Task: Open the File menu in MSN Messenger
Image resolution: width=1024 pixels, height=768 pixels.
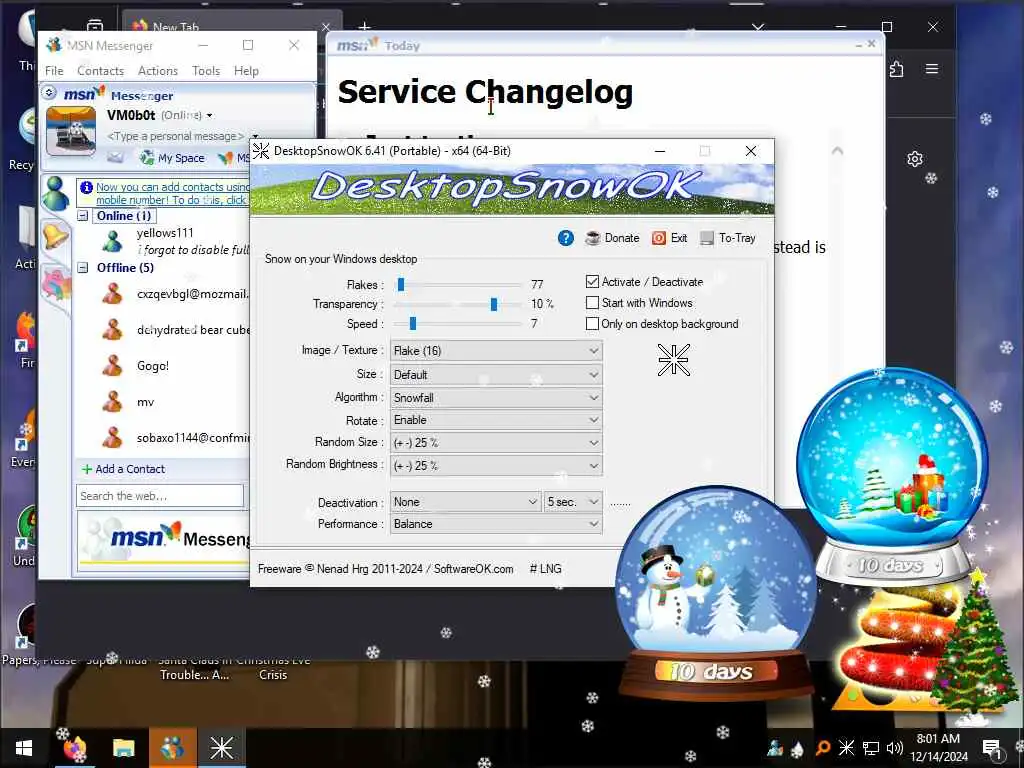Action: [54, 71]
